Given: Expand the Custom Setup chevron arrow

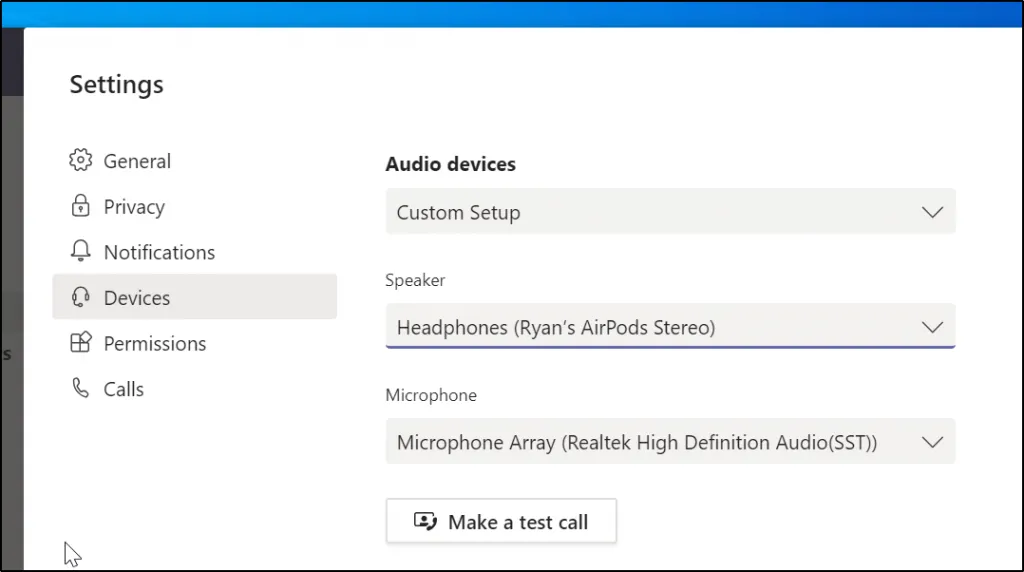Looking at the screenshot, I should point(932,212).
